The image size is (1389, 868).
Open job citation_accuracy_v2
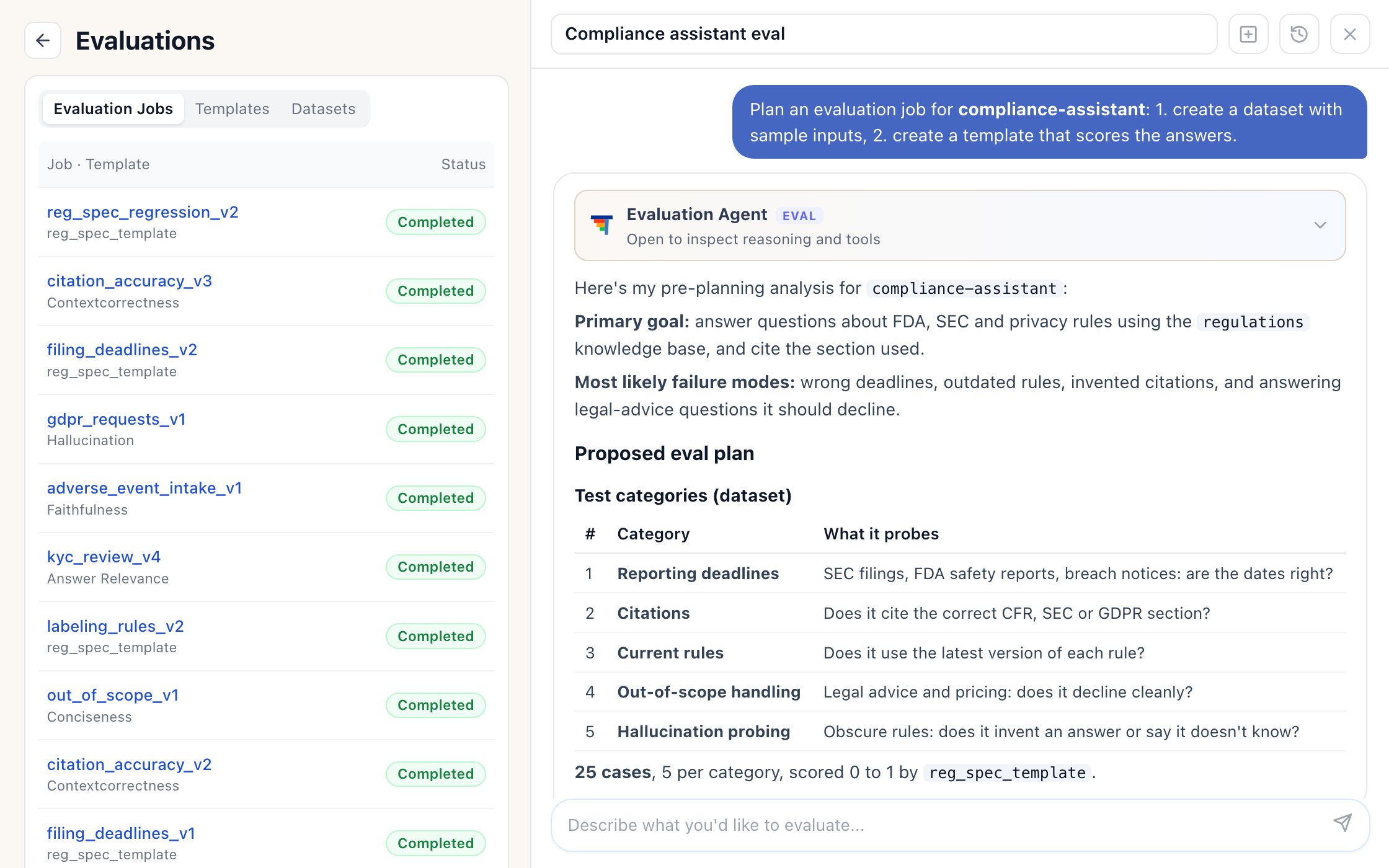pos(130,764)
